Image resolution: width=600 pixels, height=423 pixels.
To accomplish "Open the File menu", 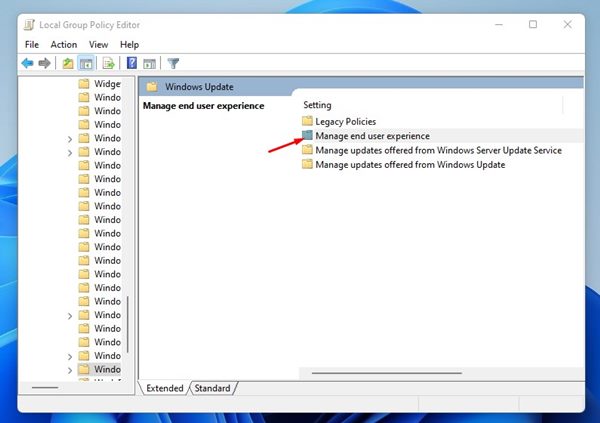I will pyautogui.click(x=32, y=45).
